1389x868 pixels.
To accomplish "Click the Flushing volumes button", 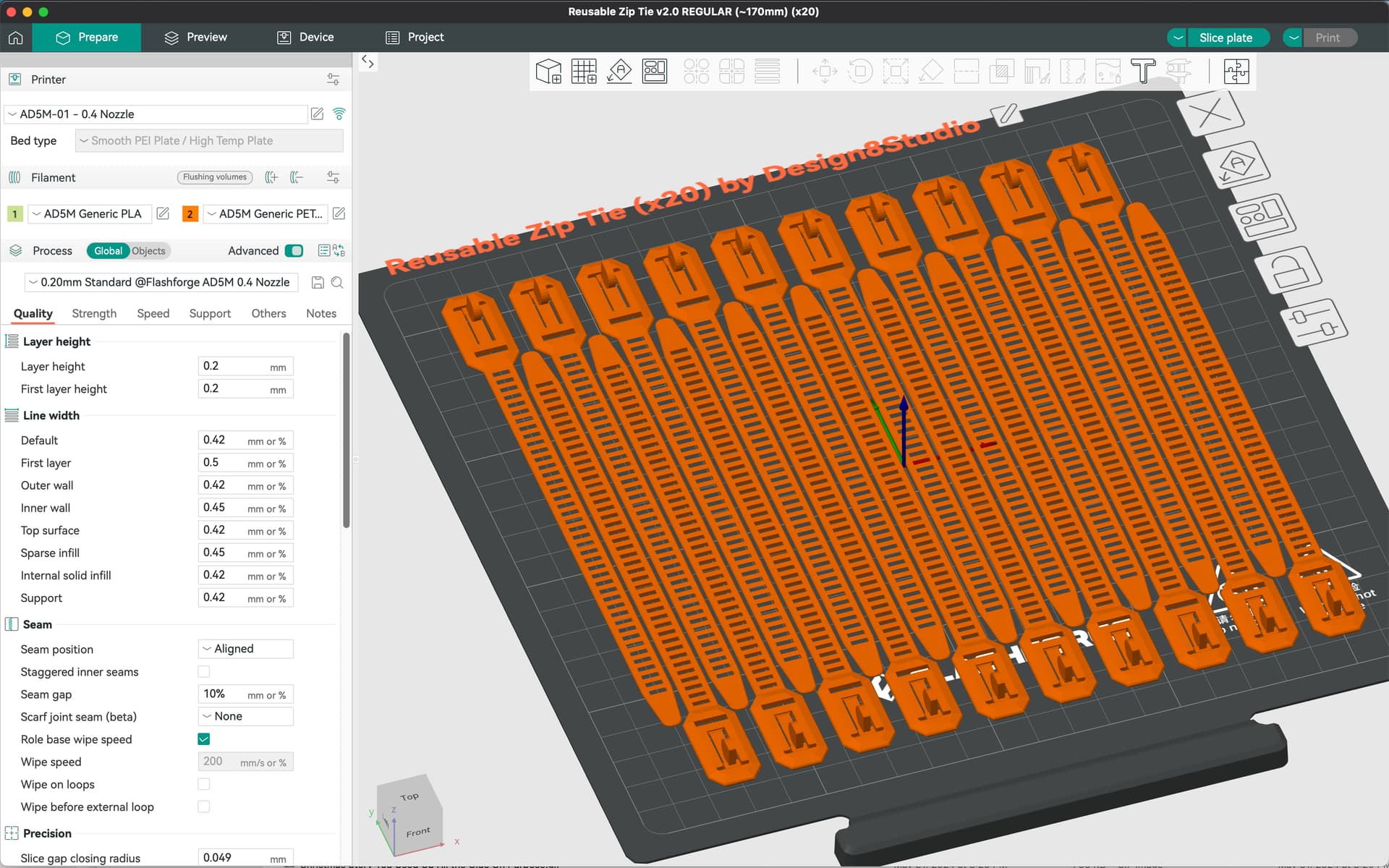I will click(215, 177).
